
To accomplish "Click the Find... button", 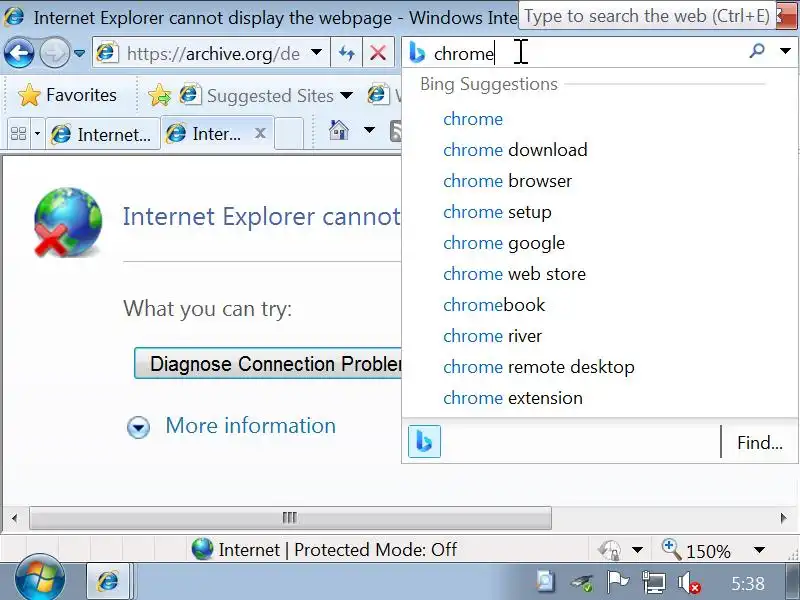I will (759, 442).
